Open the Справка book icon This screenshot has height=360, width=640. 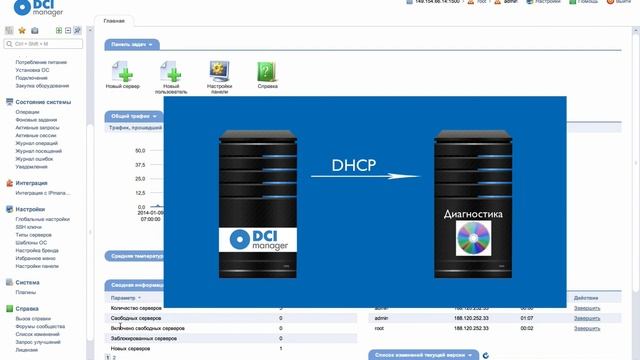267,71
